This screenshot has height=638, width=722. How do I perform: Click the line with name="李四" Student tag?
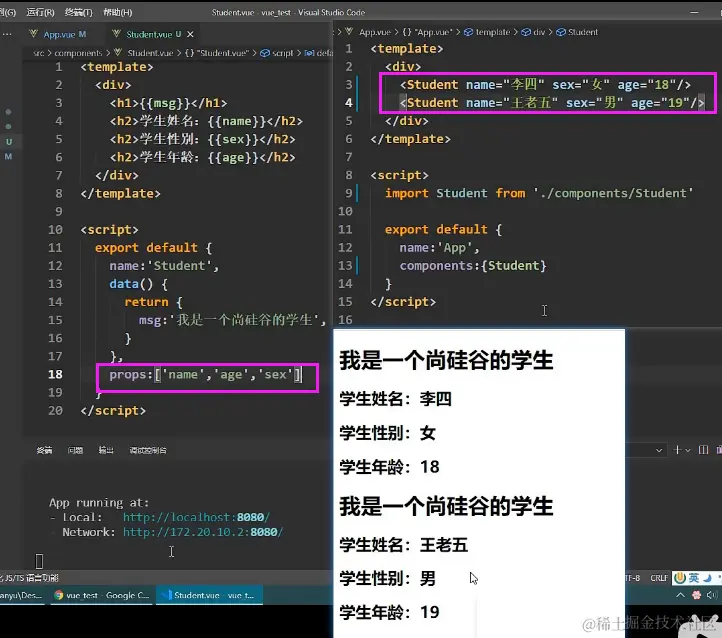pyautogui.click(x=545, y=85)
